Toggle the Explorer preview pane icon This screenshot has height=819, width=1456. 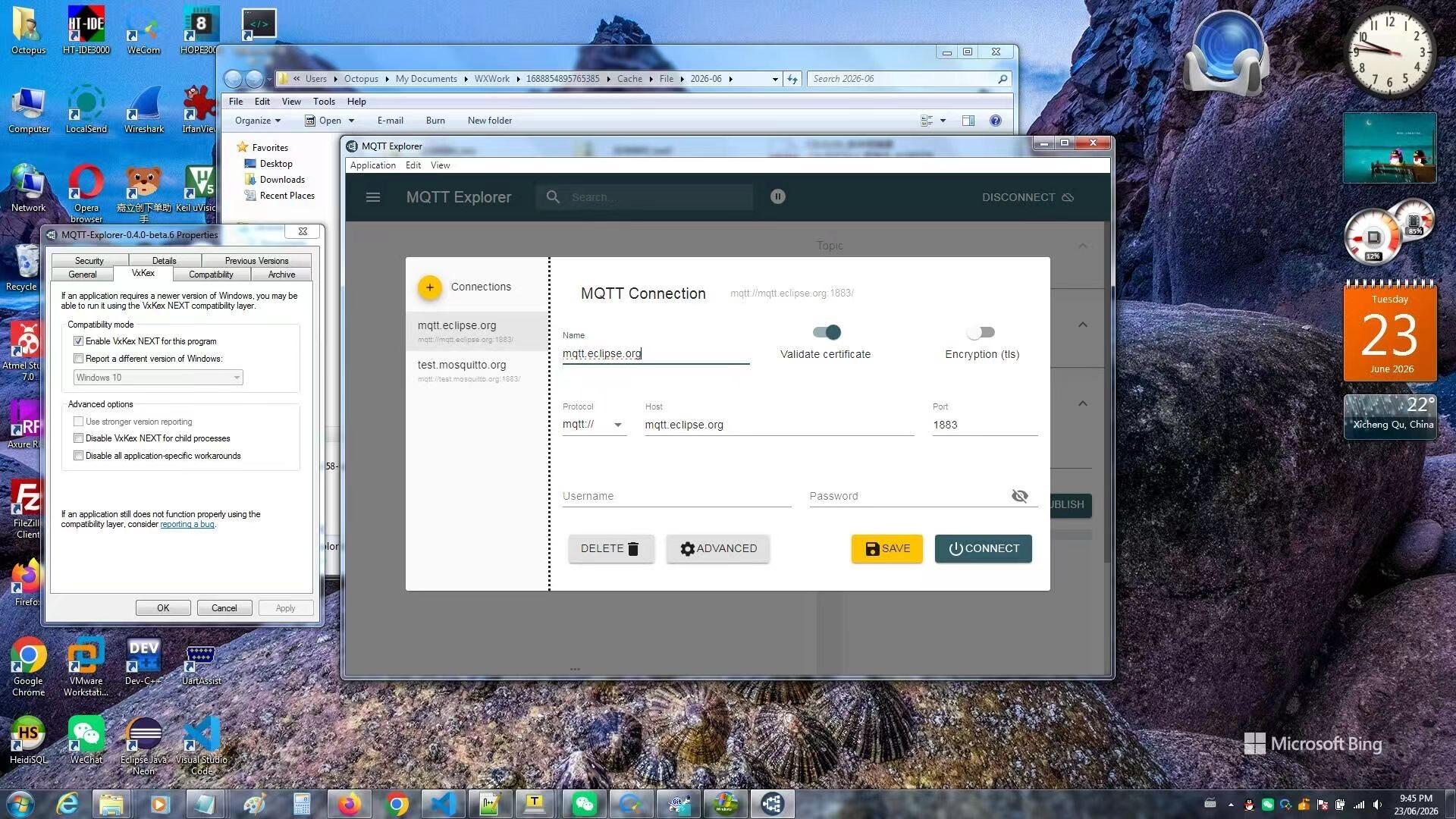point(968,121)
